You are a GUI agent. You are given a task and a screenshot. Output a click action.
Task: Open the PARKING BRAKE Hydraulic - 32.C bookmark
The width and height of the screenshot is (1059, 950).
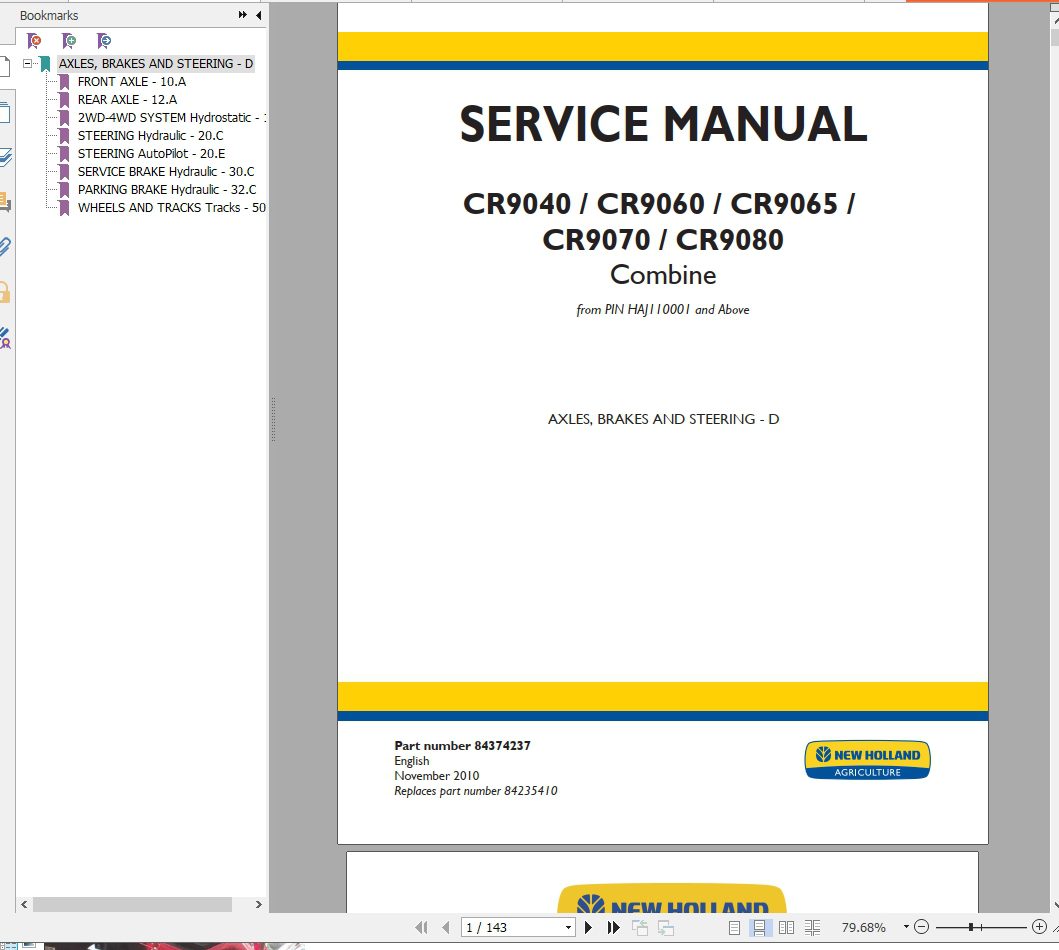167,190
